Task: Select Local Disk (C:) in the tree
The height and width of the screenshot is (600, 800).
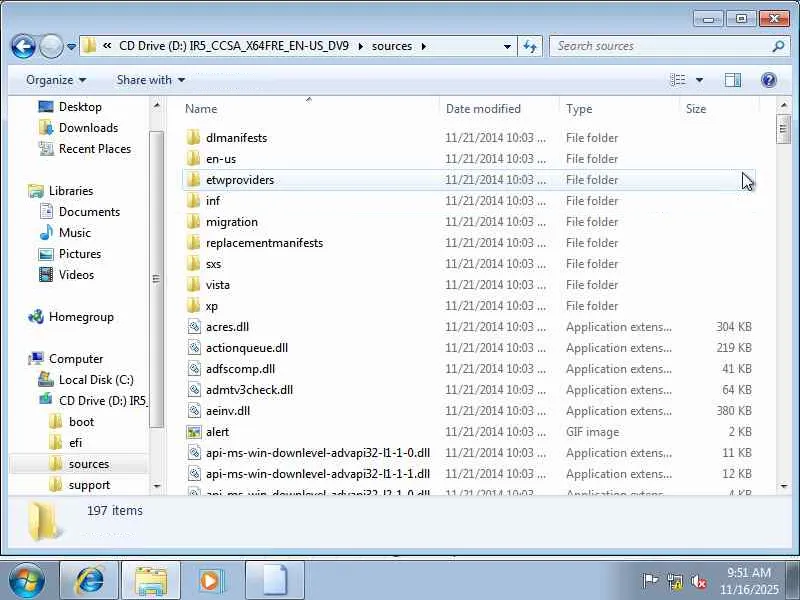Action: pos(96,380)
